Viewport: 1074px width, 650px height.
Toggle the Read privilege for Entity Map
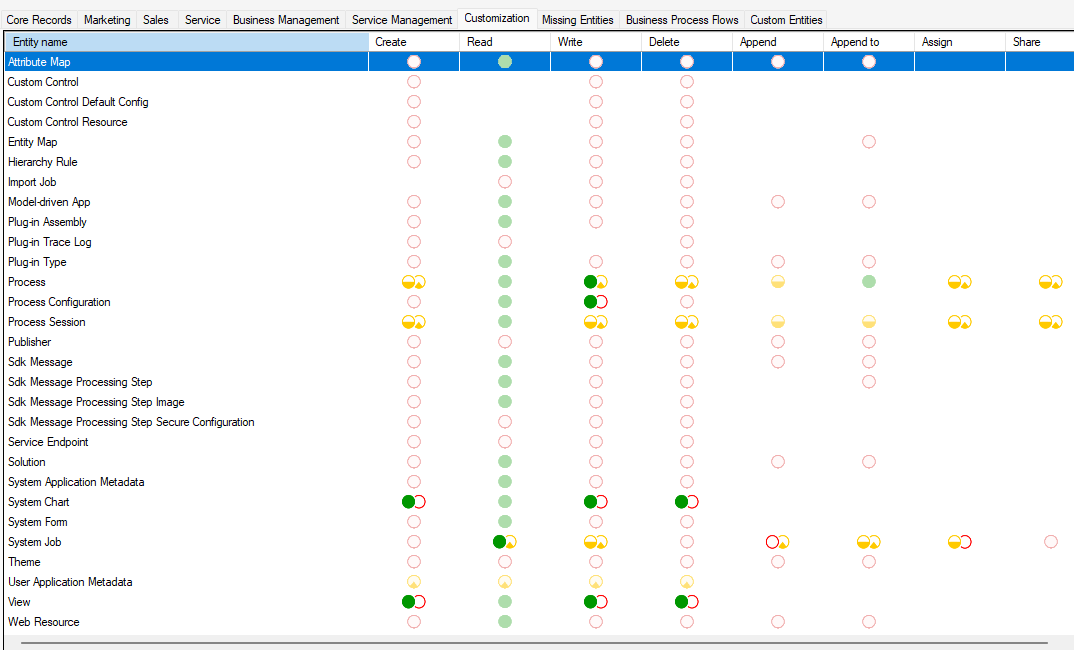[x=504, y=142]
